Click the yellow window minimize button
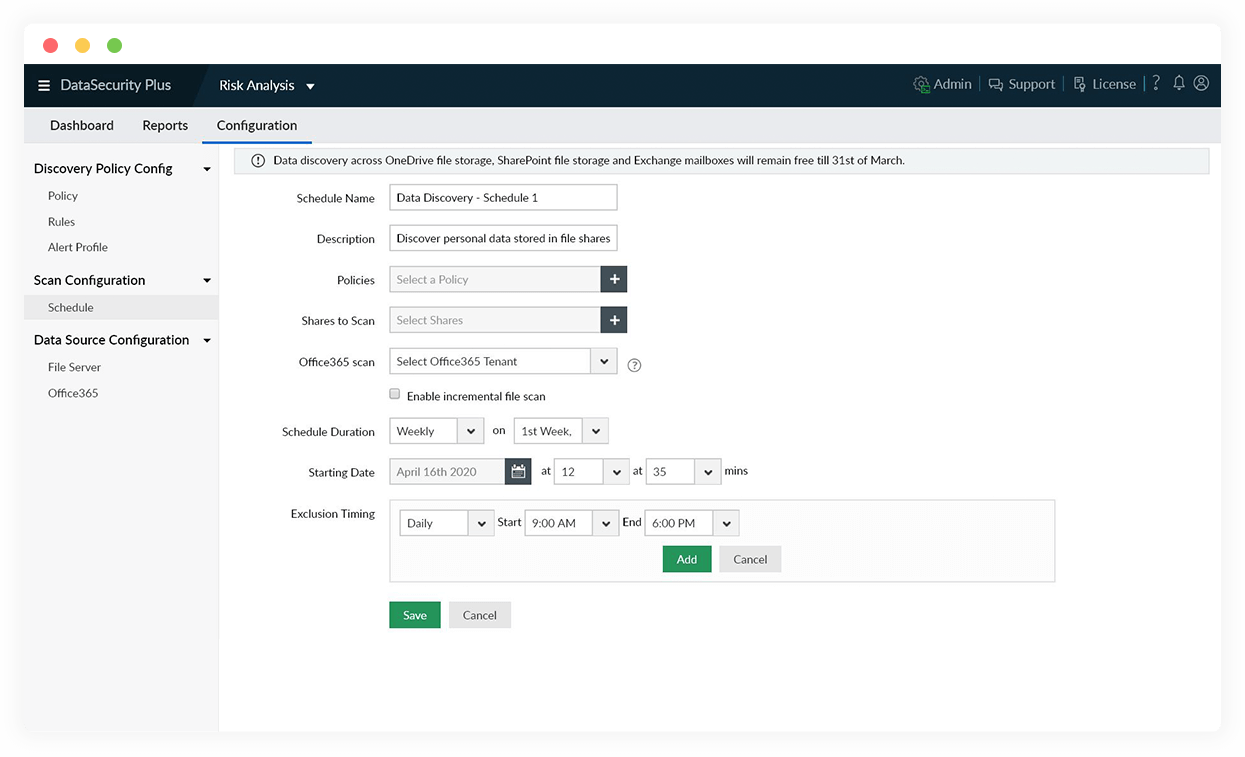This screenshot has width=1245, height=757. 82,45
